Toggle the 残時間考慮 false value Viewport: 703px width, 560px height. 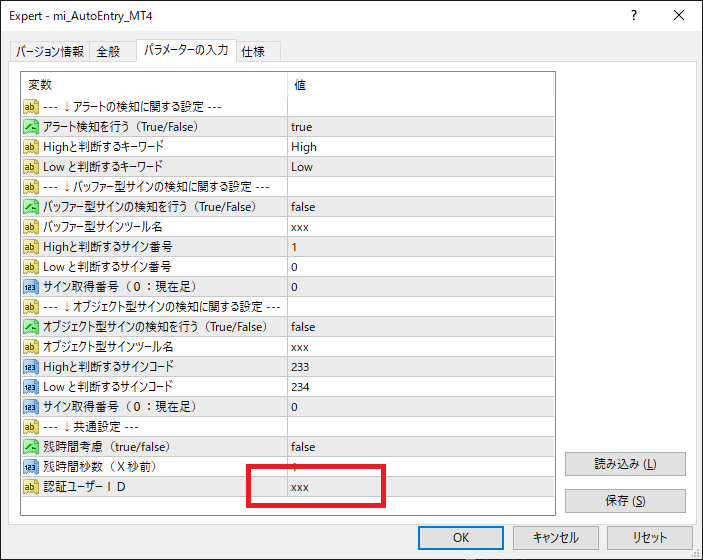coord(420,447)
